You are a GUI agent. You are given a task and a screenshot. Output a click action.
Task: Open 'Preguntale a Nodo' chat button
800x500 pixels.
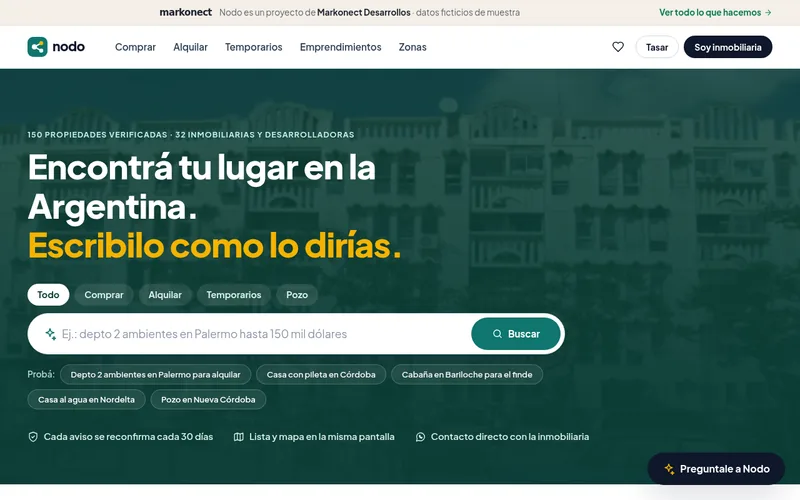tap(716, 468)
